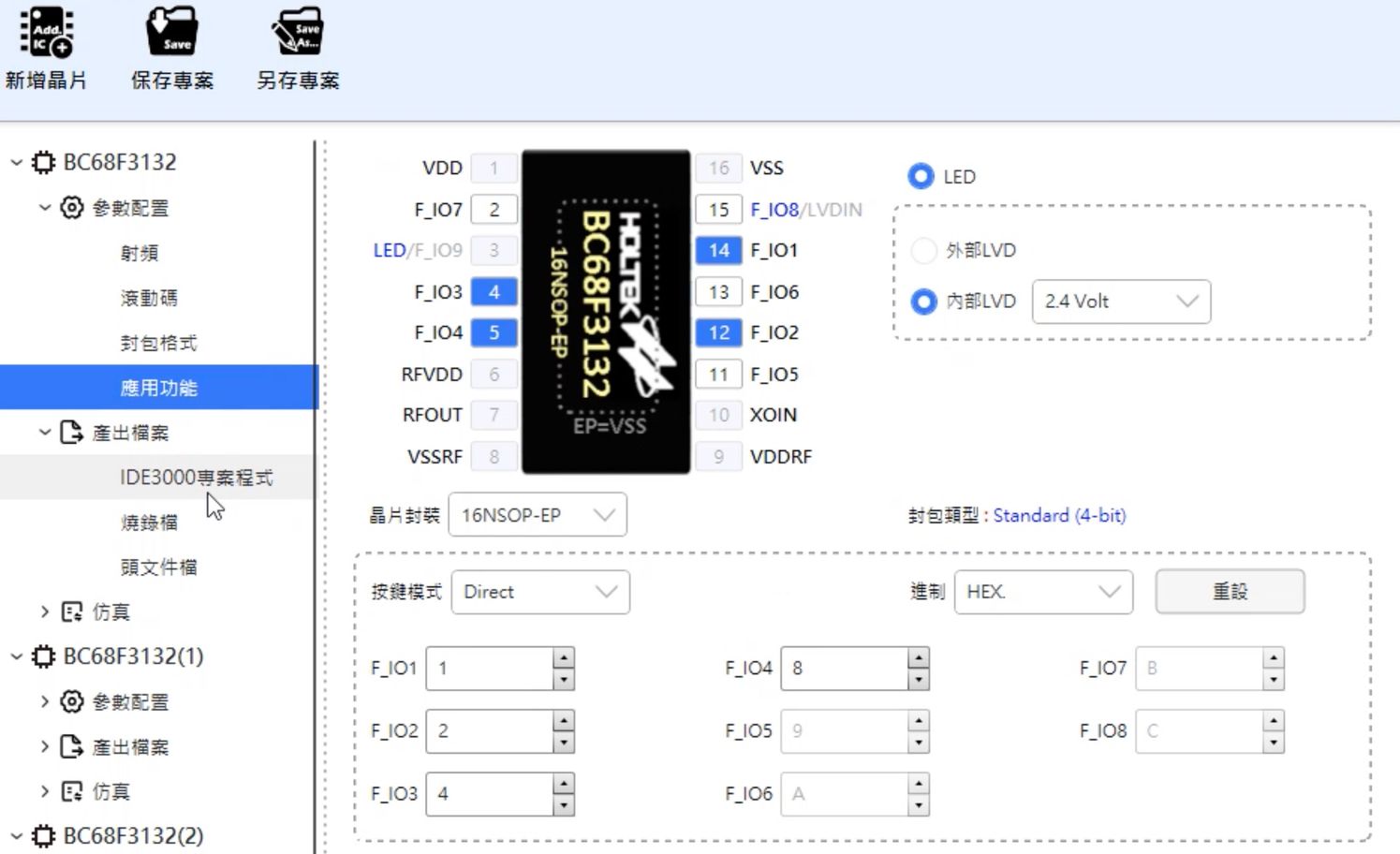
Task: Open the 按鍵模式 Direct dropdown
Action: click(x=540, y=592)
